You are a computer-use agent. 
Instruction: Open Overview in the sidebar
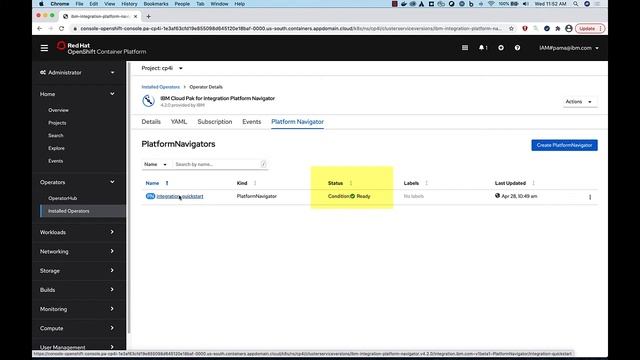tap(58, 110)
